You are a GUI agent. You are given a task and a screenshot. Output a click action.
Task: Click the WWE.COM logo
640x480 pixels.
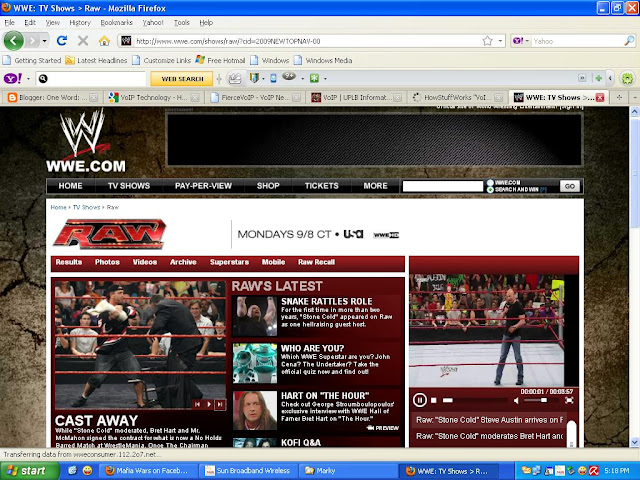[x=86, y=141]
